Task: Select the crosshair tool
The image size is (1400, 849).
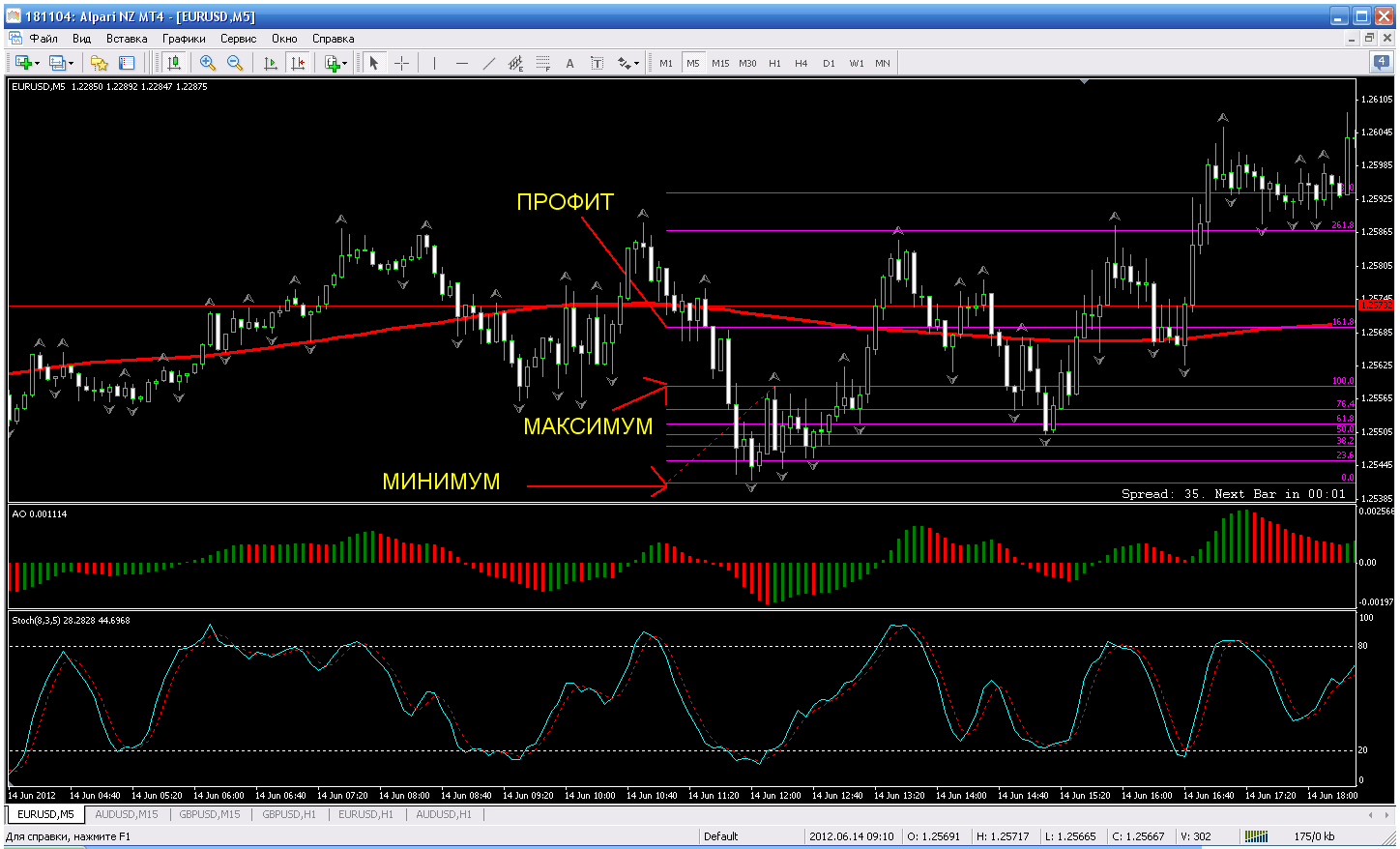Action: pos(401,63)
